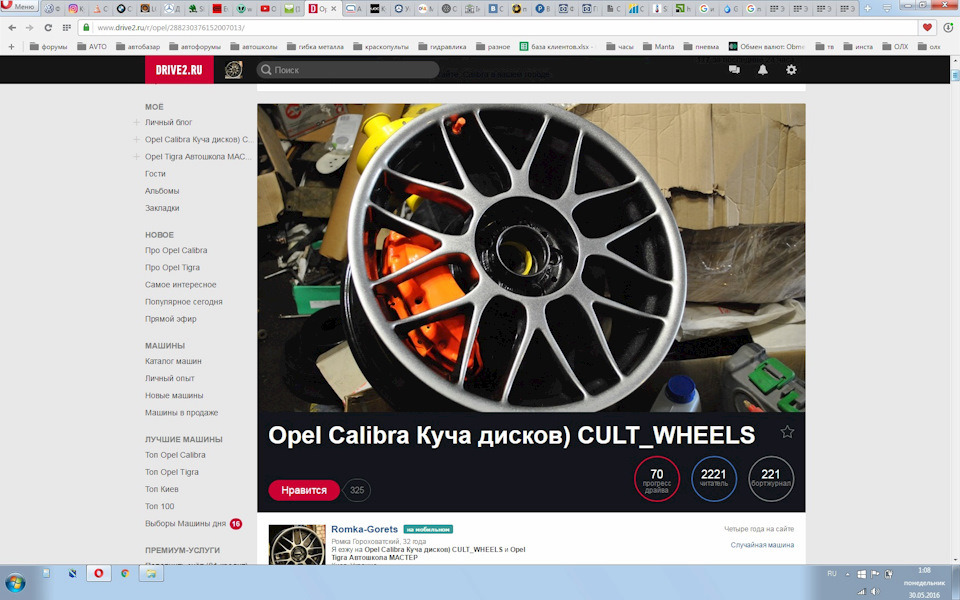This screenshot has width=960, height=600.
Task: Click the browser back arrow
Action: [12, 28]
